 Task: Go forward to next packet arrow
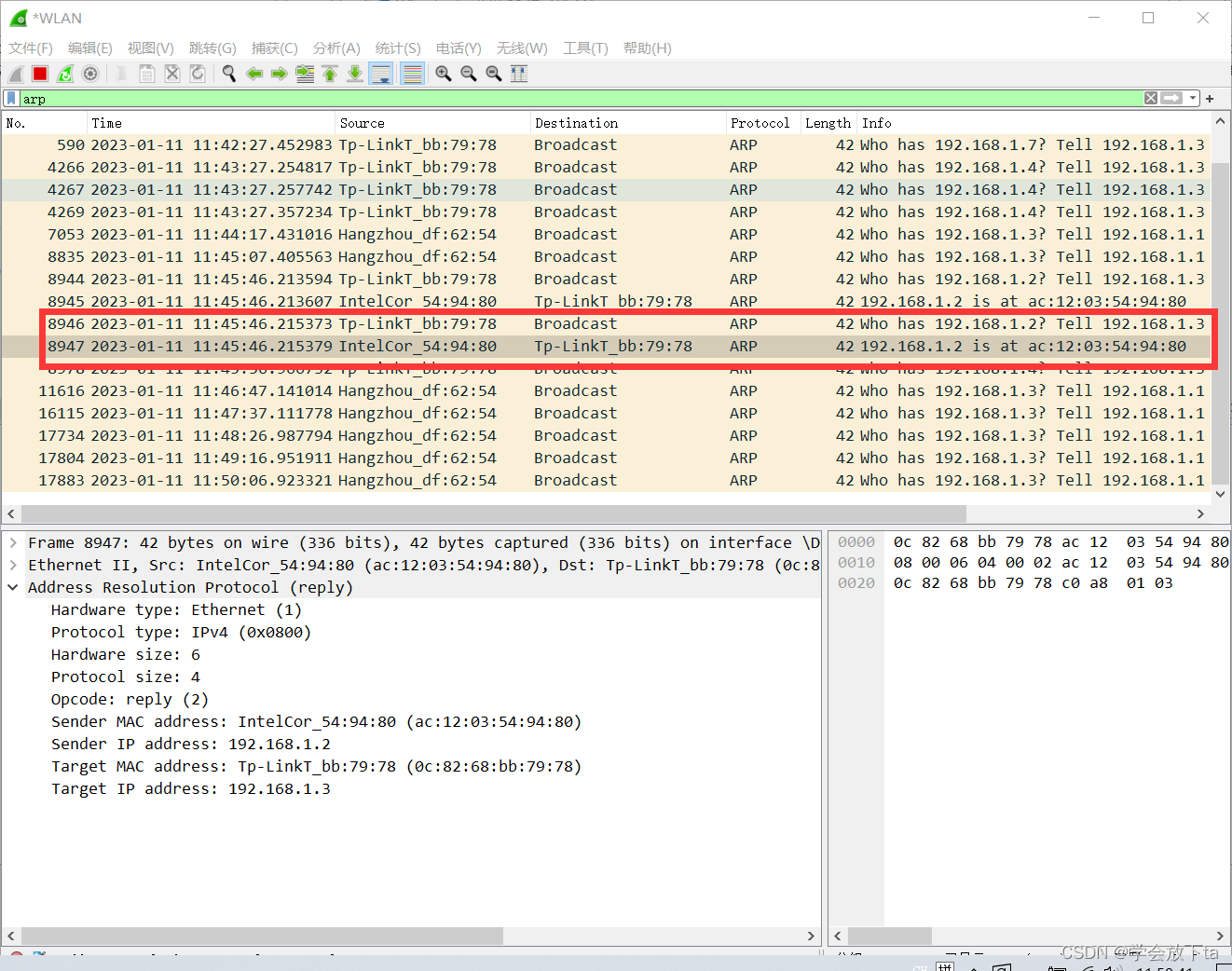pos(279,74)
